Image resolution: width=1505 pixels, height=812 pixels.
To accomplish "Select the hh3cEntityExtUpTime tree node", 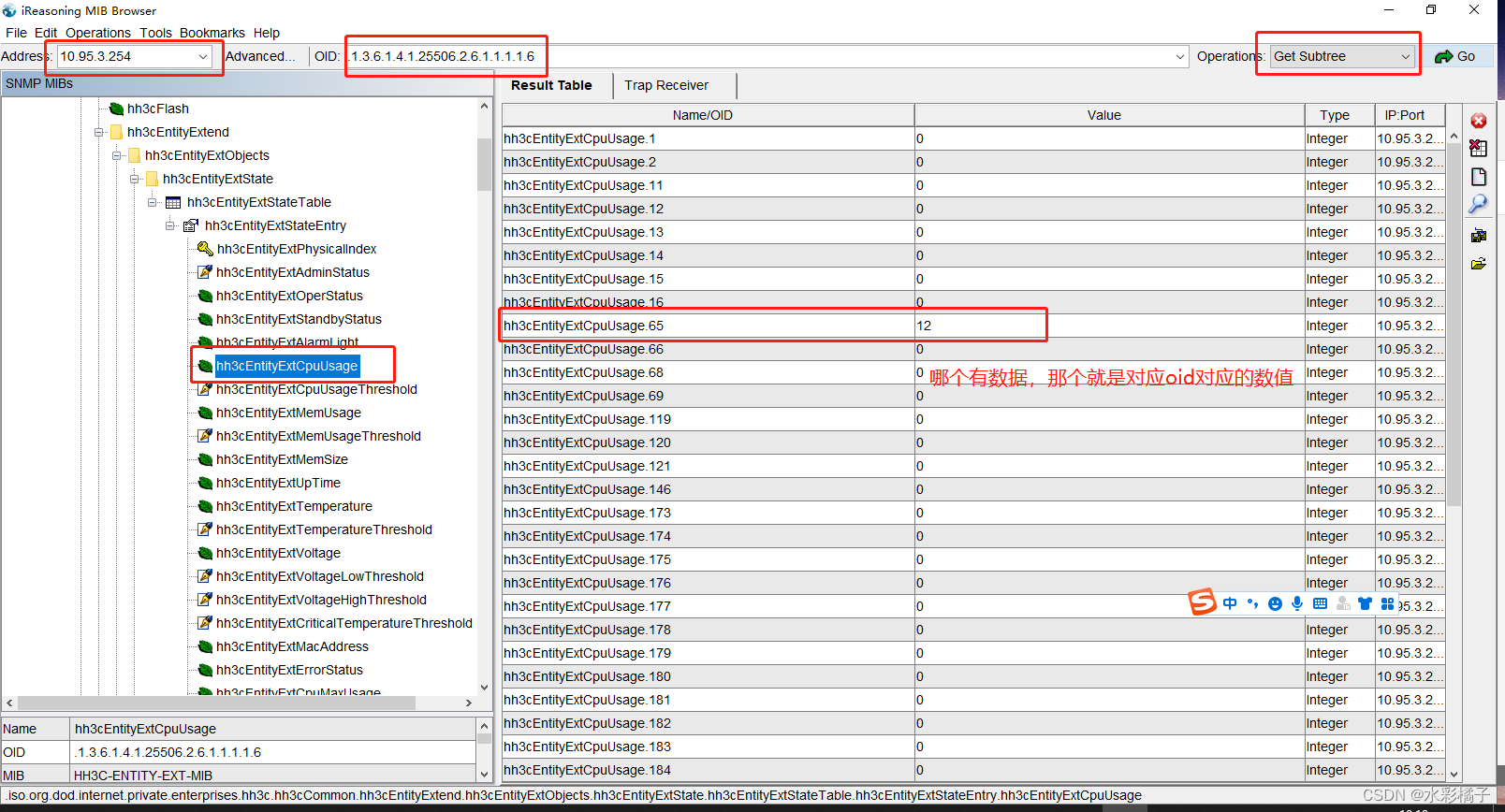I will pyautogui.click(x=278, y=483).
